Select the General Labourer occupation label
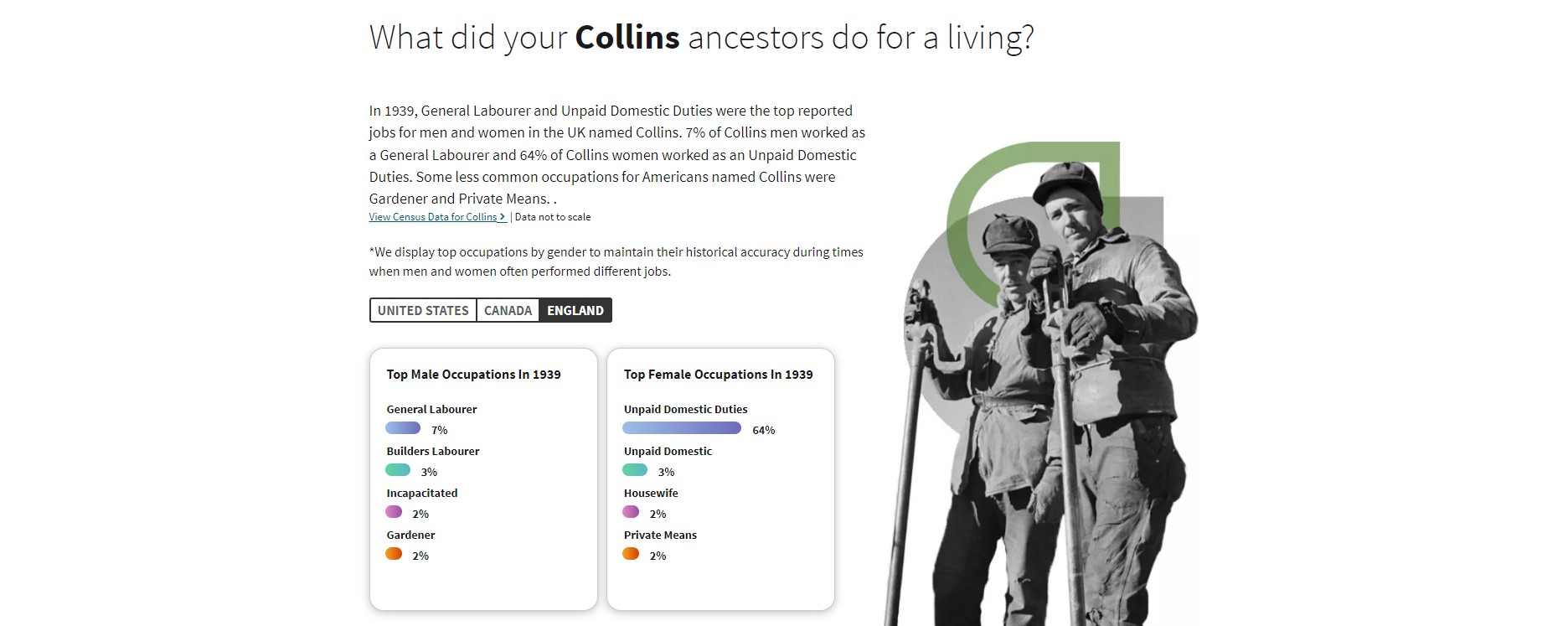This screenshot has height=626, width=1568. coord(431,409)
